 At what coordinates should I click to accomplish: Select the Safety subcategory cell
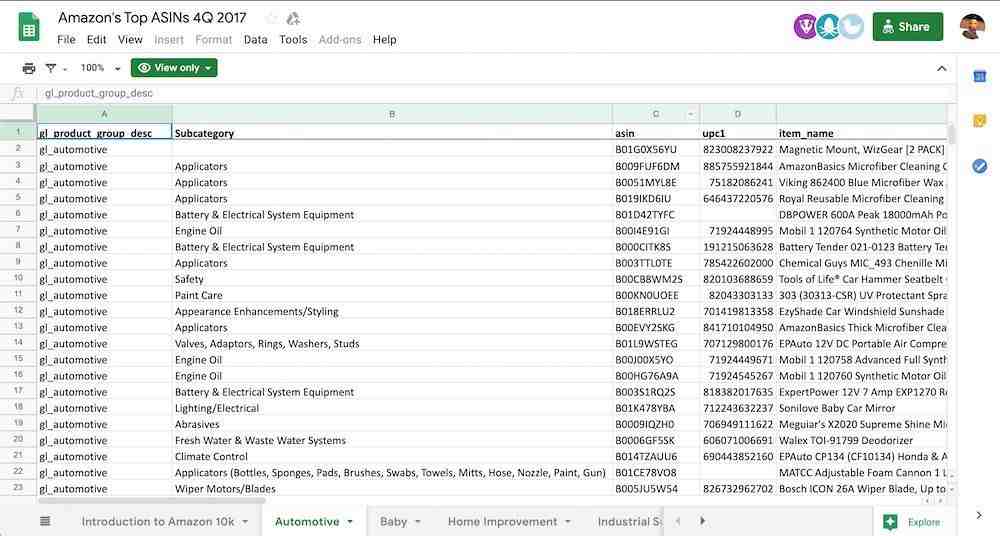pos(392,279)
